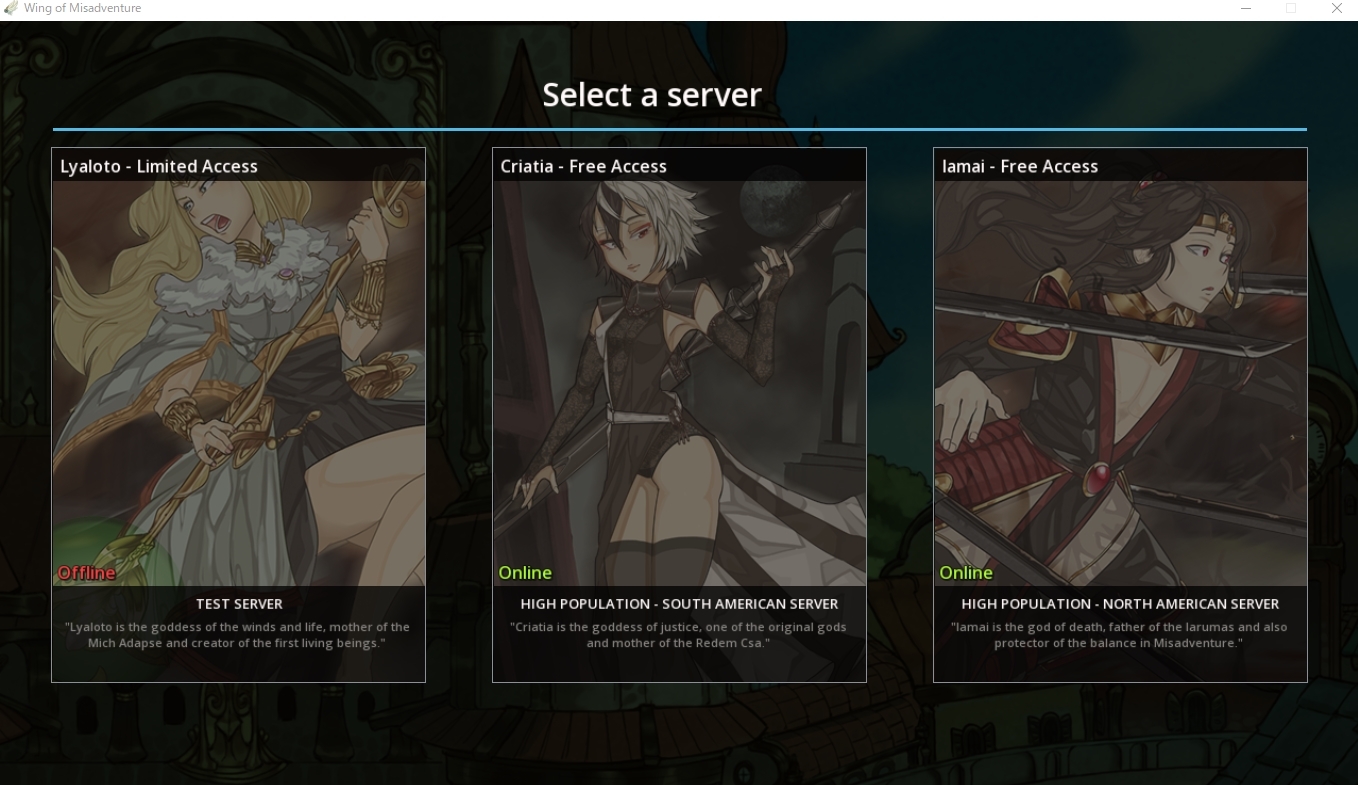1358x785 pixels.
Task: Click the Online status on Criatia card
Action: point(525,573)
